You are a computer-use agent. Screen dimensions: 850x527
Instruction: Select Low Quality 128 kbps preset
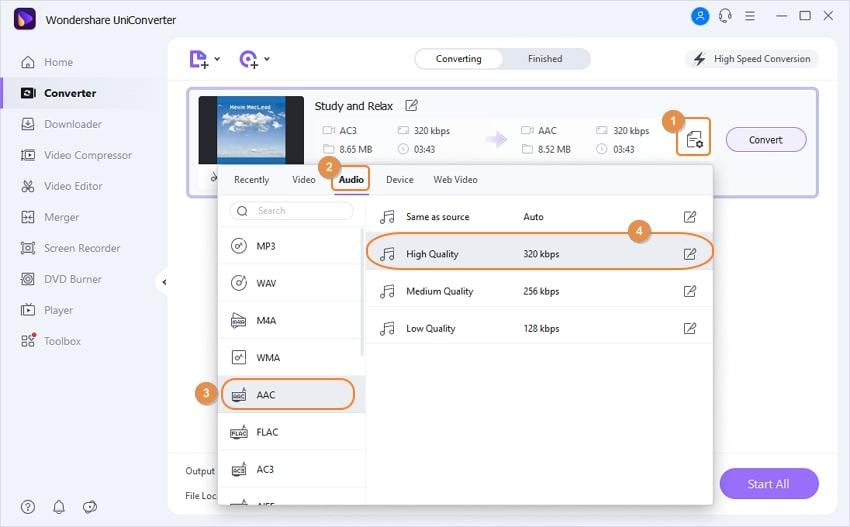pos(539,329)
